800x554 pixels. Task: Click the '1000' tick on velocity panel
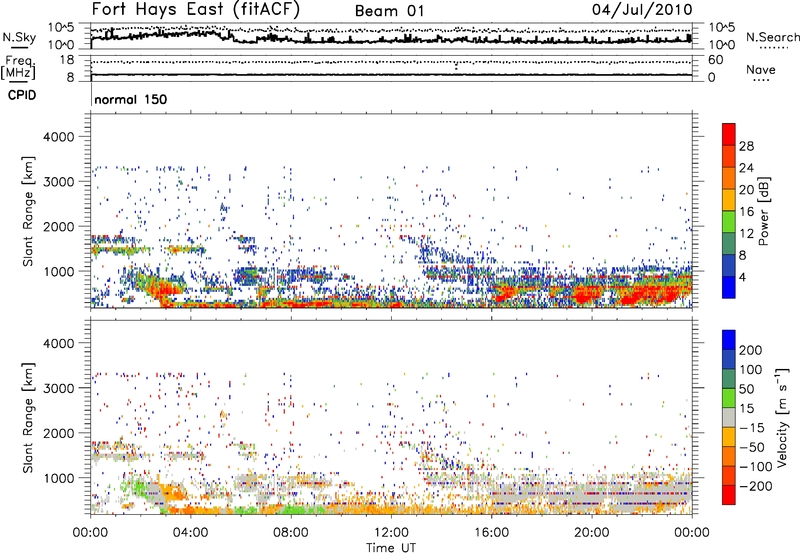59,478
